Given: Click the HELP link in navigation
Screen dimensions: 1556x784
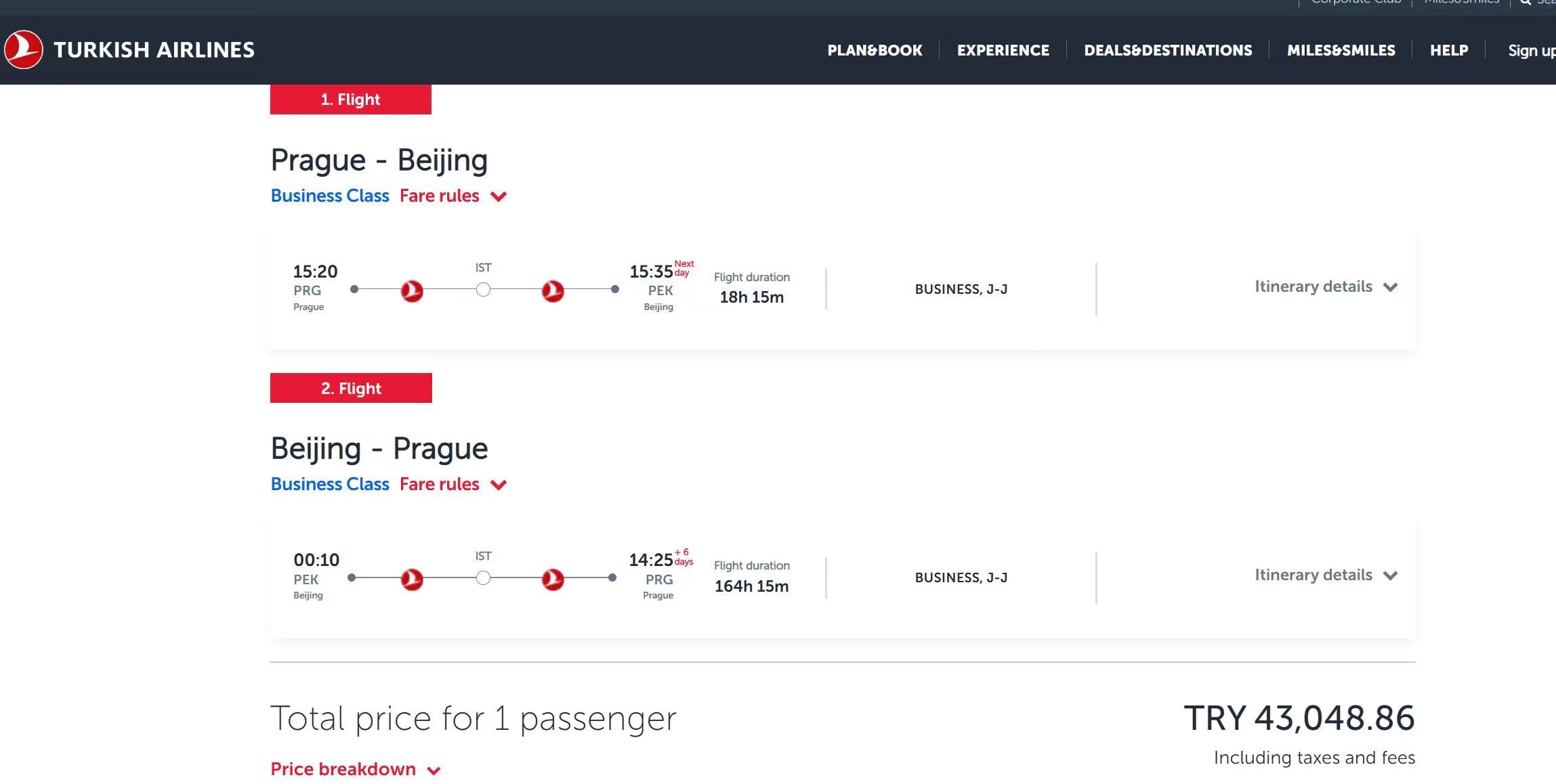Looking at the screenshot, I should [1449, 50].
